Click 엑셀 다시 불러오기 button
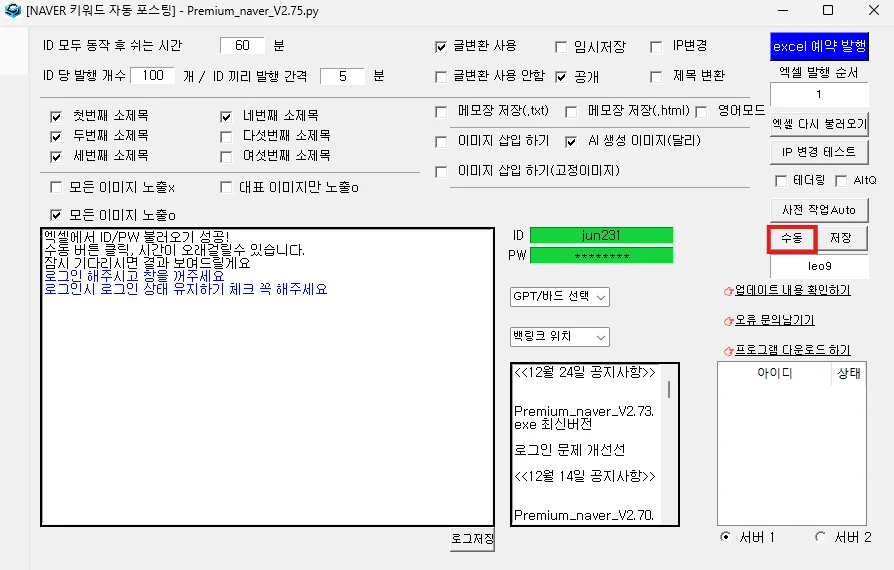This screenshot has height=570, width=894. click(819, 124)
